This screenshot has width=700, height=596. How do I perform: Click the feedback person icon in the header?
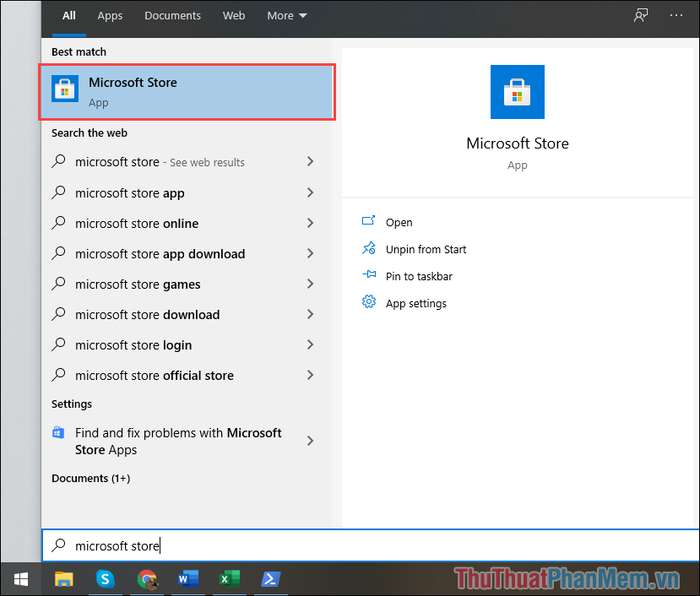pyautogui.click(x=640, y=15)
